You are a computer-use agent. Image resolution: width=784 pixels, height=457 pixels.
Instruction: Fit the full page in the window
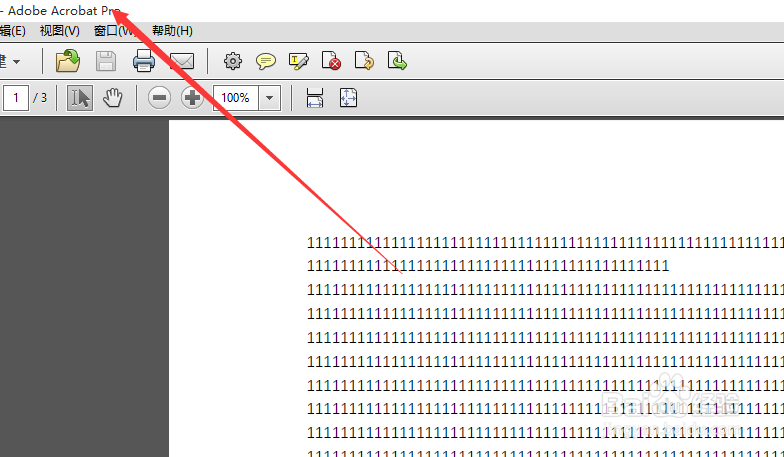pos(348,98)
